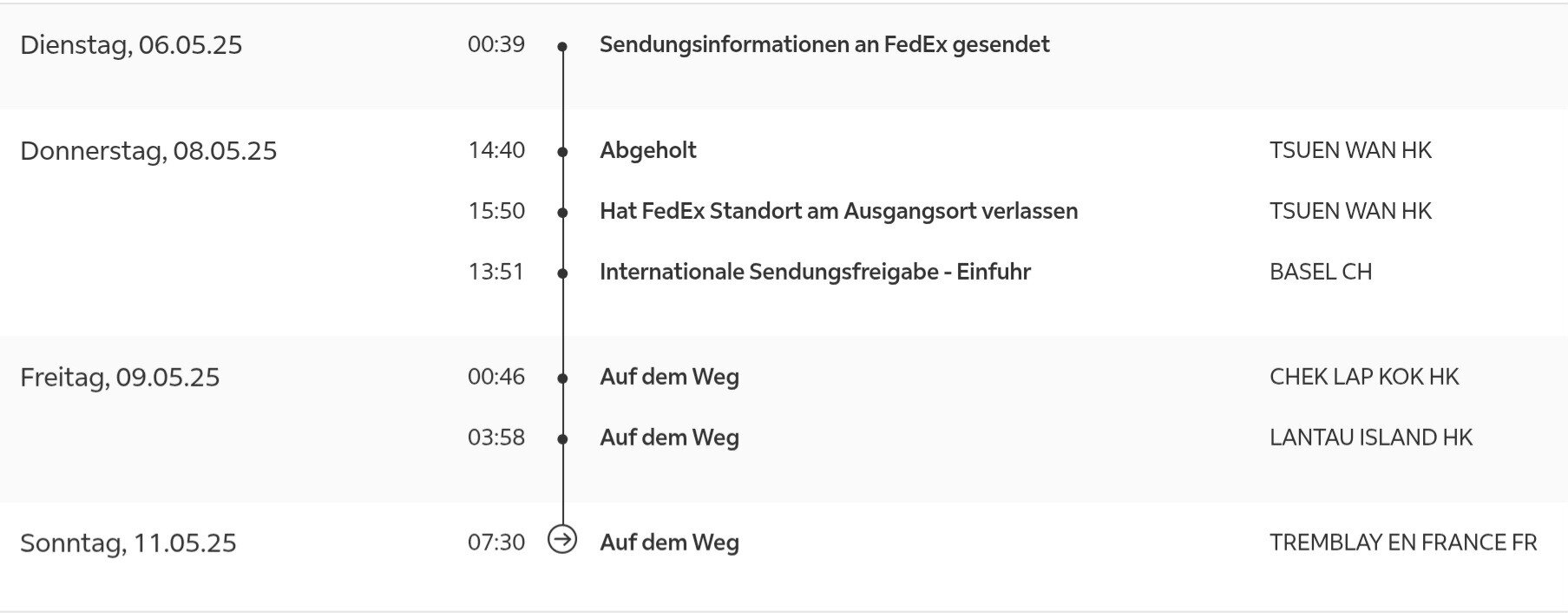The image size is (1568, 613).
Task: Select the dot next to Internationale Sendungsfreigabe
Action: pyautogui.click(x=562, y=274)
